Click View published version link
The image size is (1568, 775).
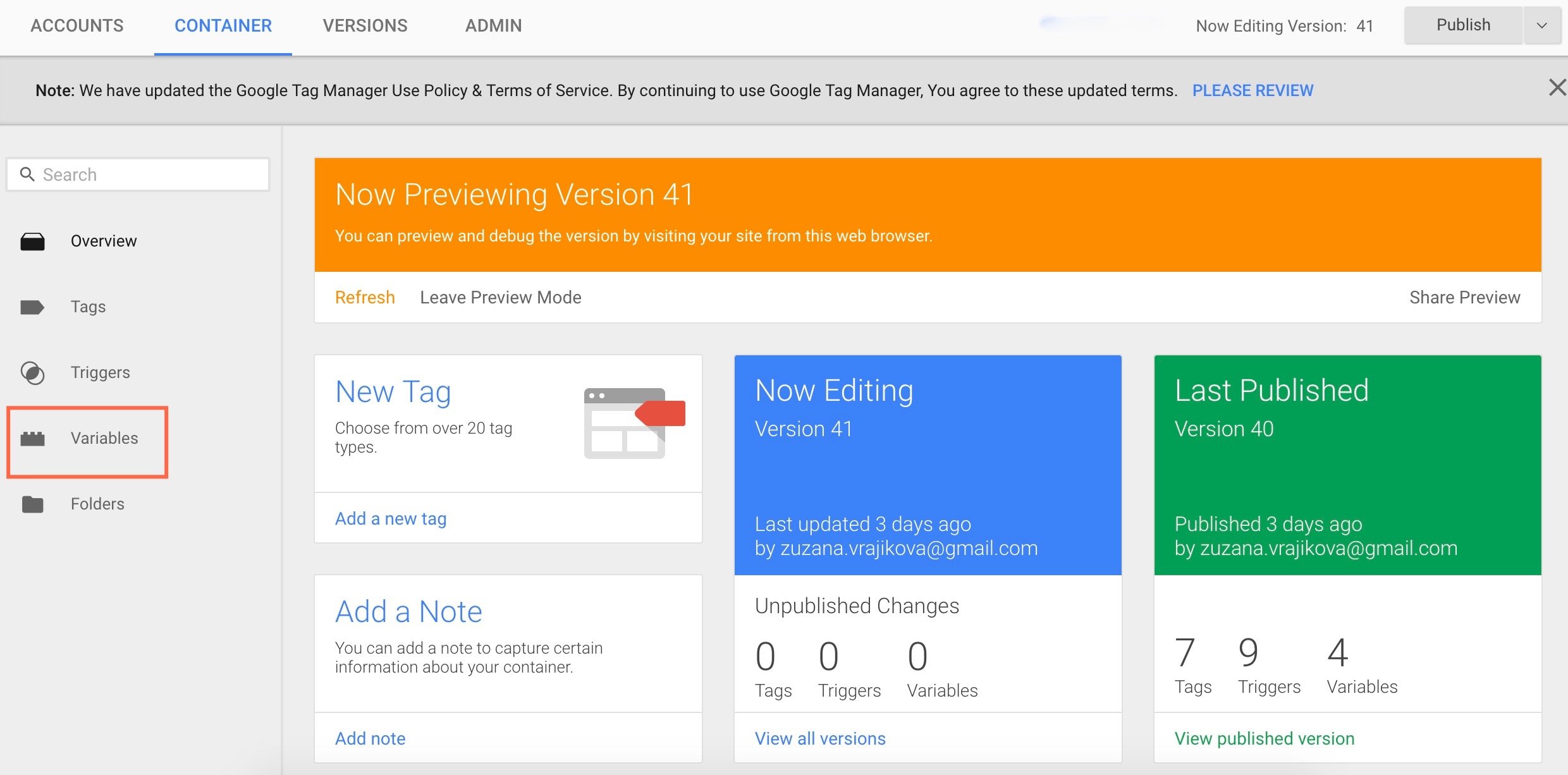pyautogui.click(x=1265, y=738)
